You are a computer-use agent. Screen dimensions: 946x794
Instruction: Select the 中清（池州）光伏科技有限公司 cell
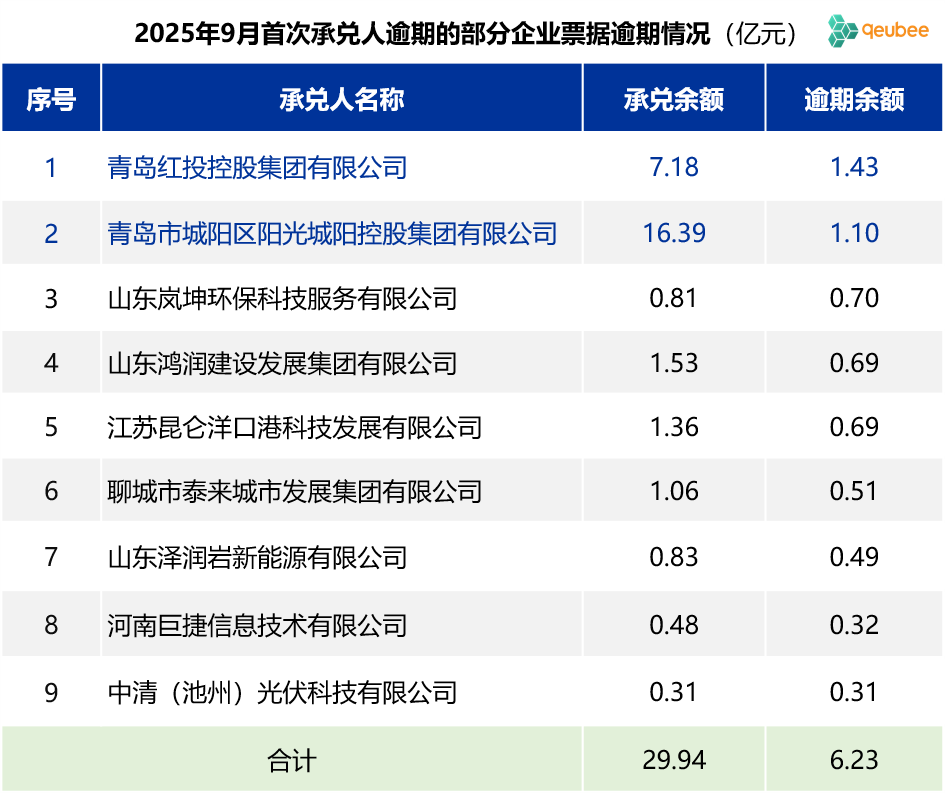pos(282,691)
